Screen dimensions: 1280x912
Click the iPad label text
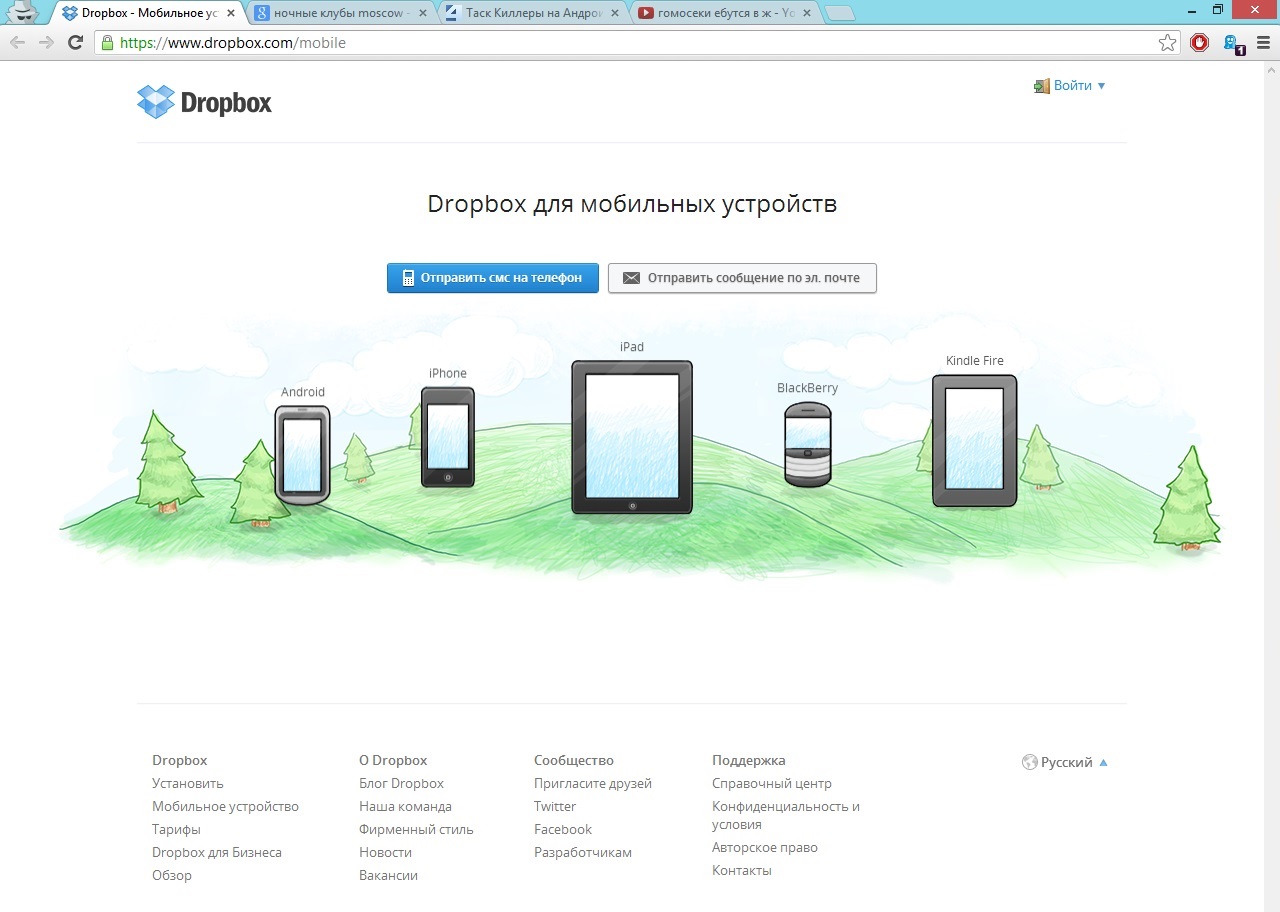coord(632,347)
